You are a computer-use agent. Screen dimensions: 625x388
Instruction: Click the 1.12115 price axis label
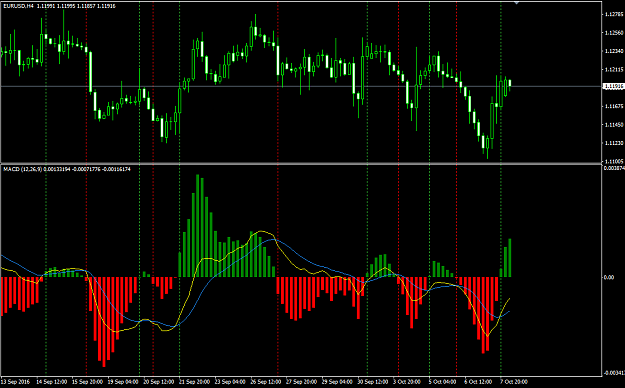(614, 69)
